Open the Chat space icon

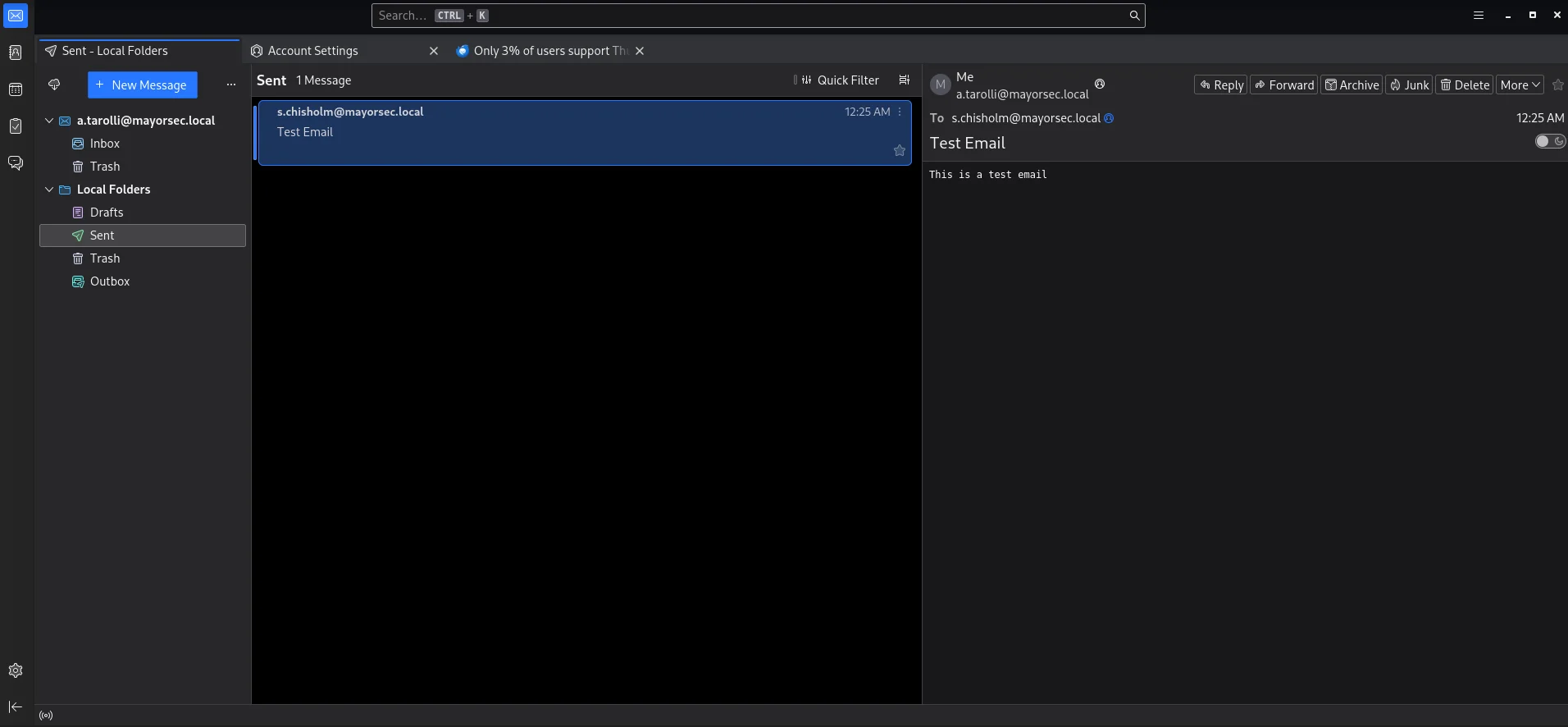(16, 163)
